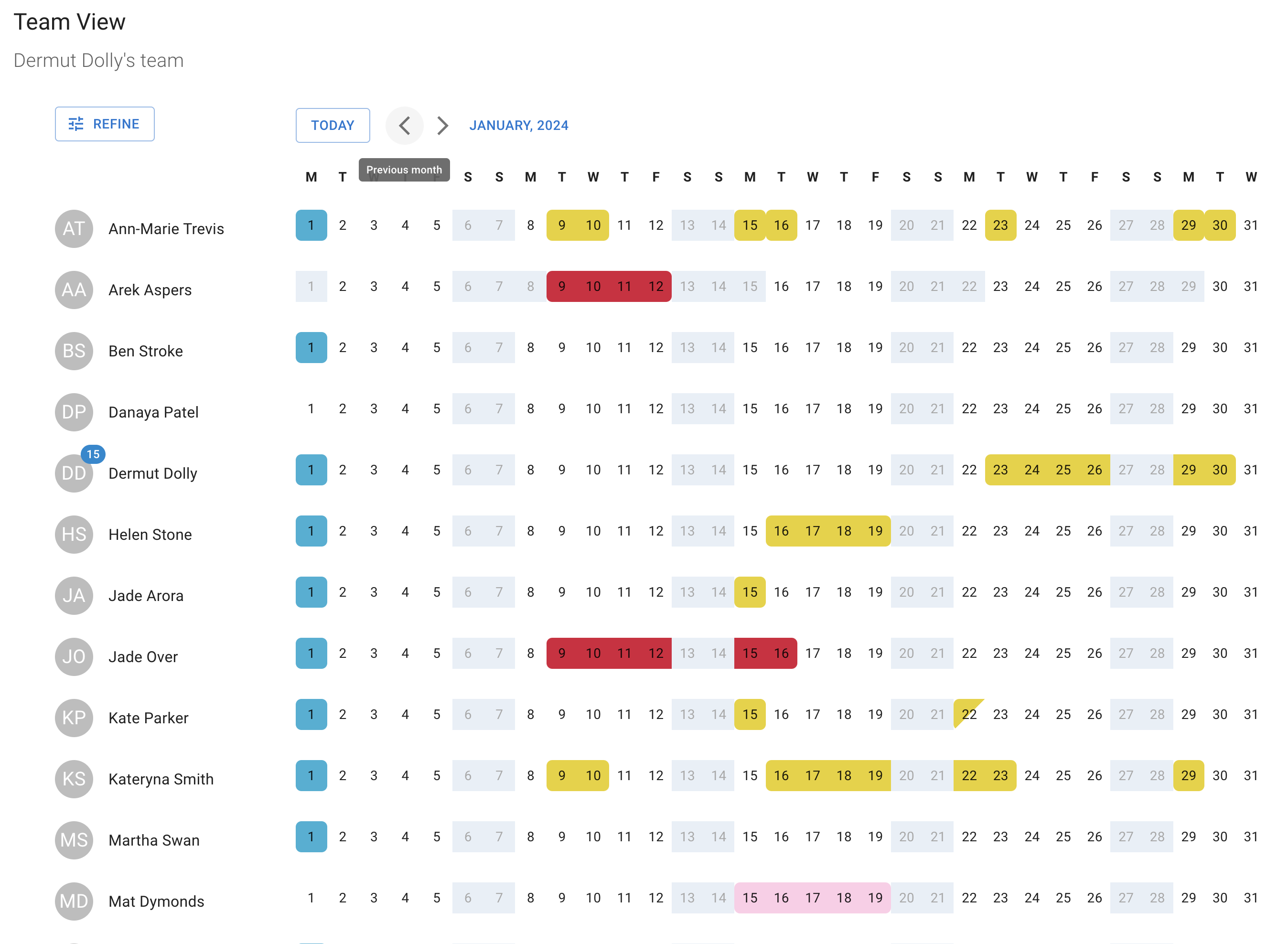Click Ann-Marie Trevis's yellow leave on January 23
Viewport: 1288px width, 944px height.
(1000, 225)
